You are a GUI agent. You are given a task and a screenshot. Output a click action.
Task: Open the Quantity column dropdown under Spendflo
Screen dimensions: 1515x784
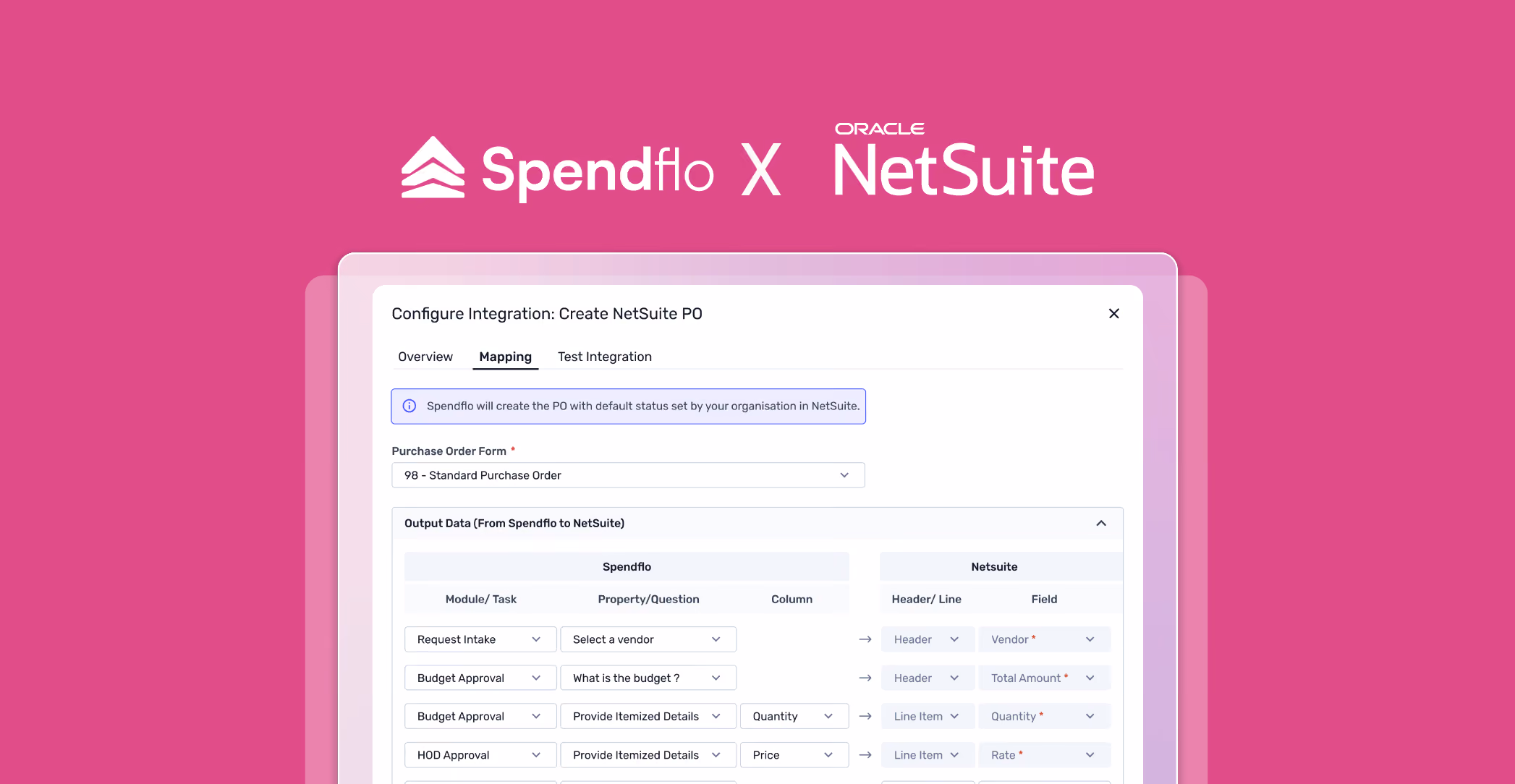coord(794,716)
